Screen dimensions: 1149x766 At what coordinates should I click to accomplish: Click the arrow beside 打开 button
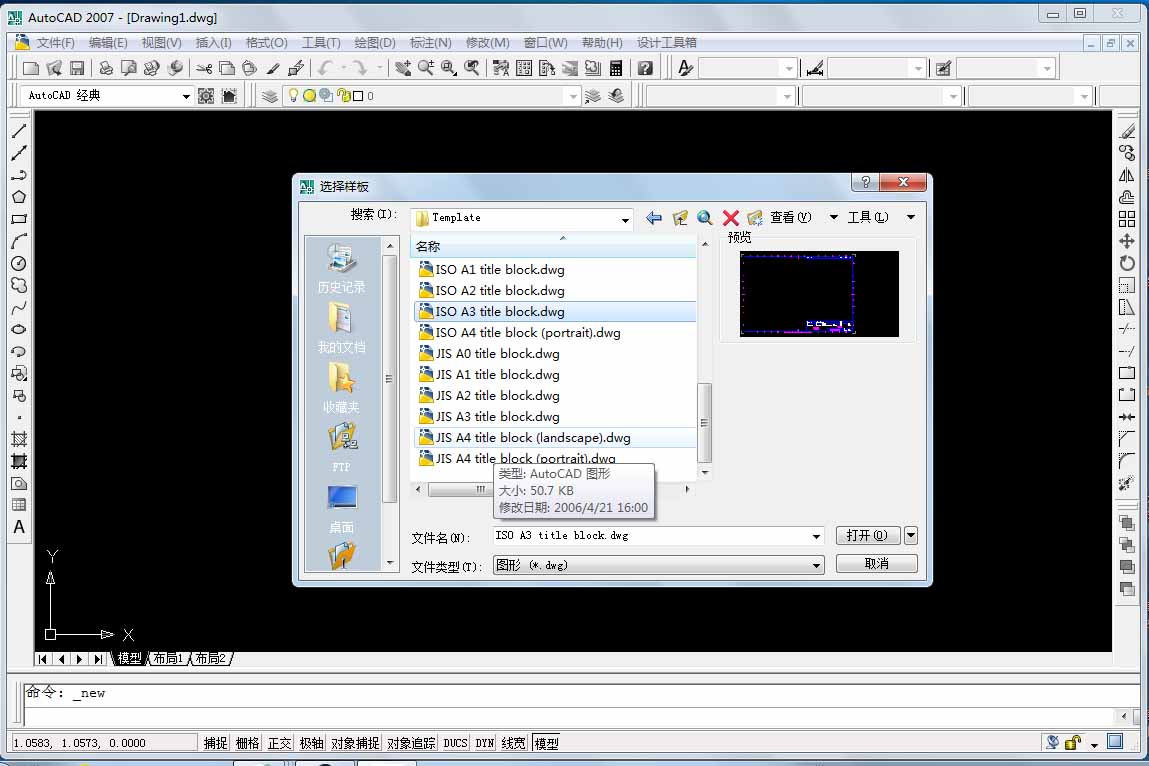[x=911, y=536]
